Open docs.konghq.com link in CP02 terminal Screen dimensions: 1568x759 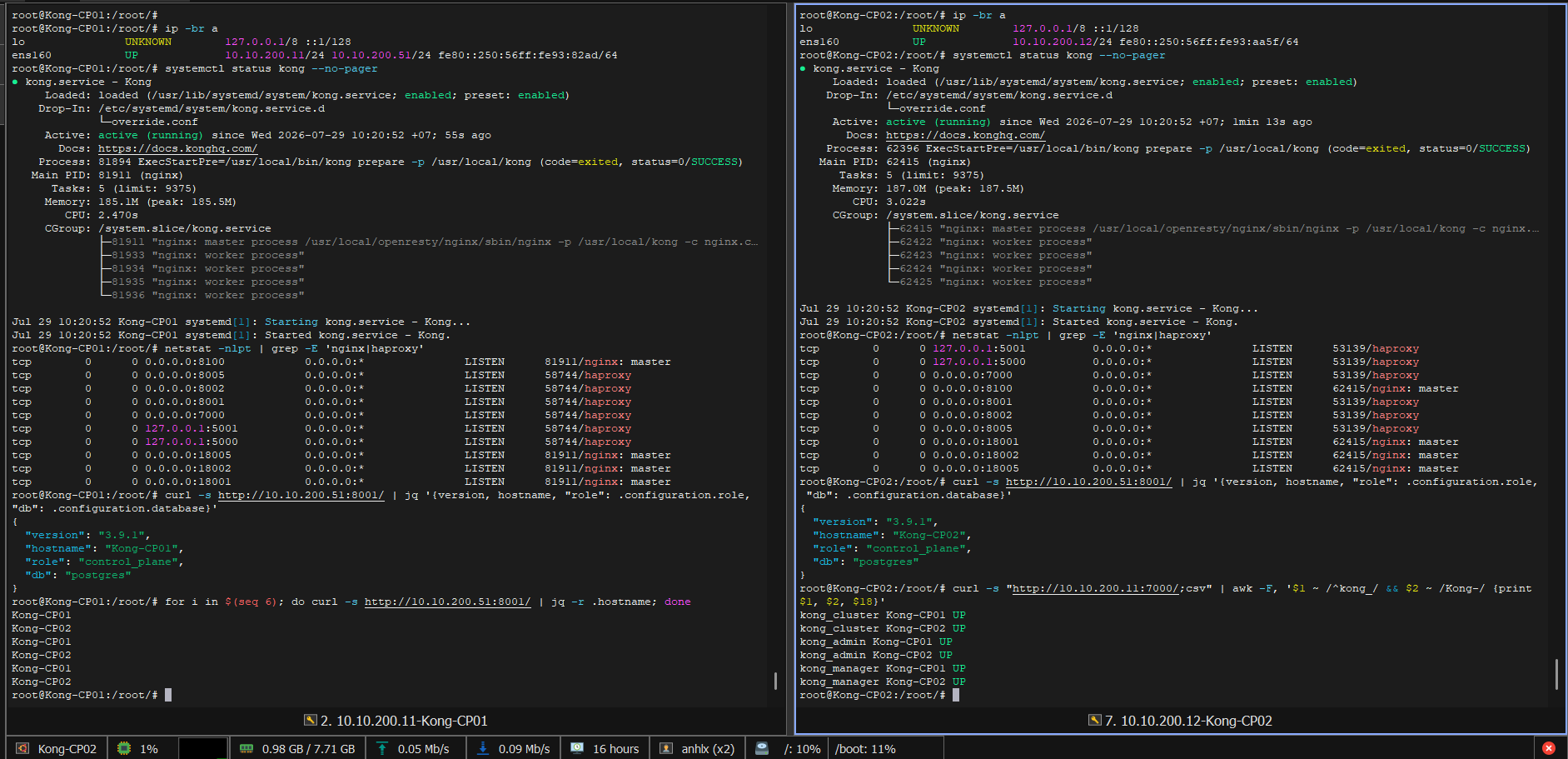(965, 135)
